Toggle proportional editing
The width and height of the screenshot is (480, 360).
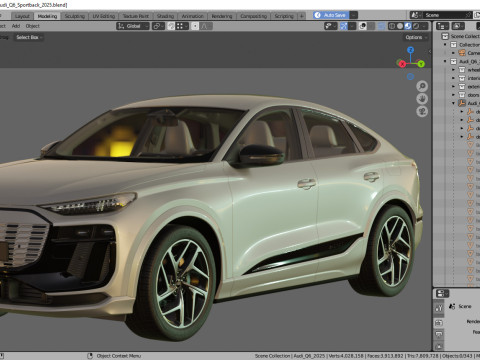point(195,26)
